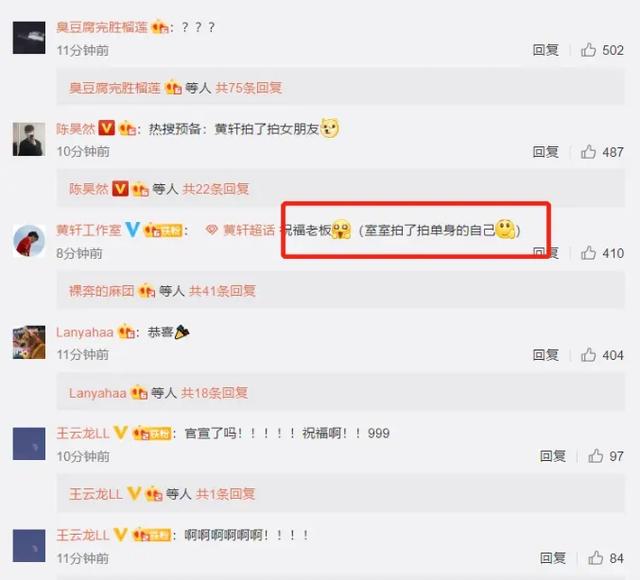Like 王云龙LL's 官宣了吗 comment
Screen dimensions: 640x580
[596, 456]
